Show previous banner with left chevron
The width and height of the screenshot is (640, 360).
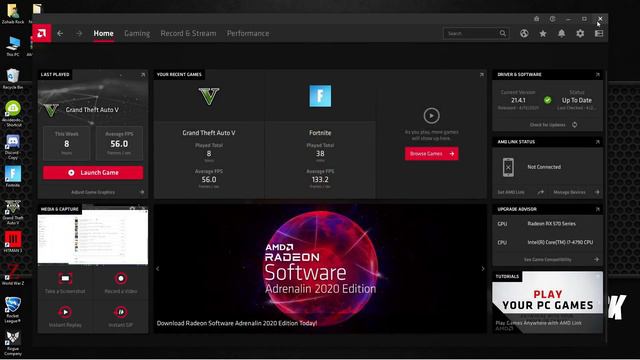pos(158,269)
